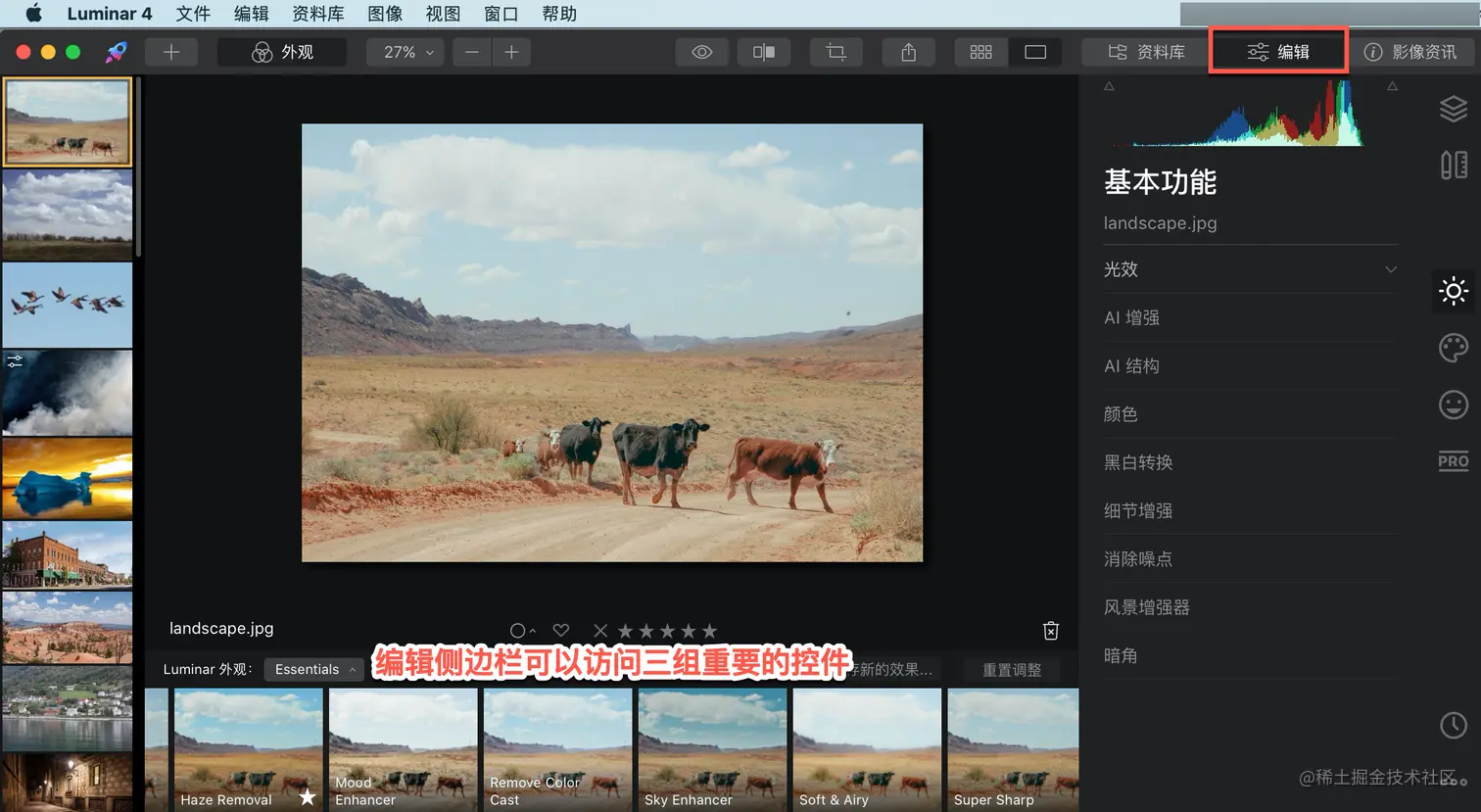Open the 外观 looks panel button
This screenshot has height=812, width=1481.
point(282,52)
